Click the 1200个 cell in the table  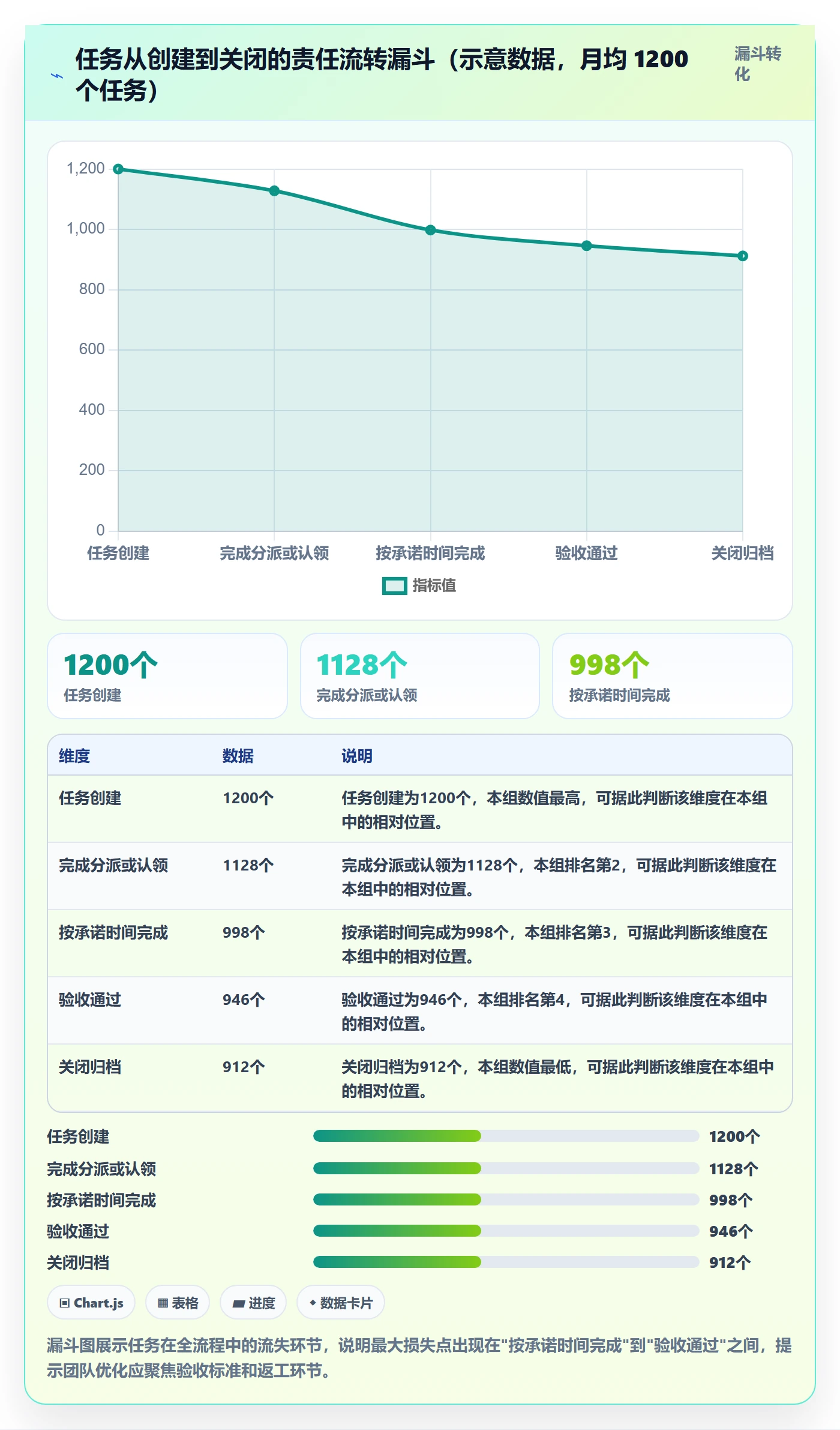pyautogui.click(x=248, y=798)
